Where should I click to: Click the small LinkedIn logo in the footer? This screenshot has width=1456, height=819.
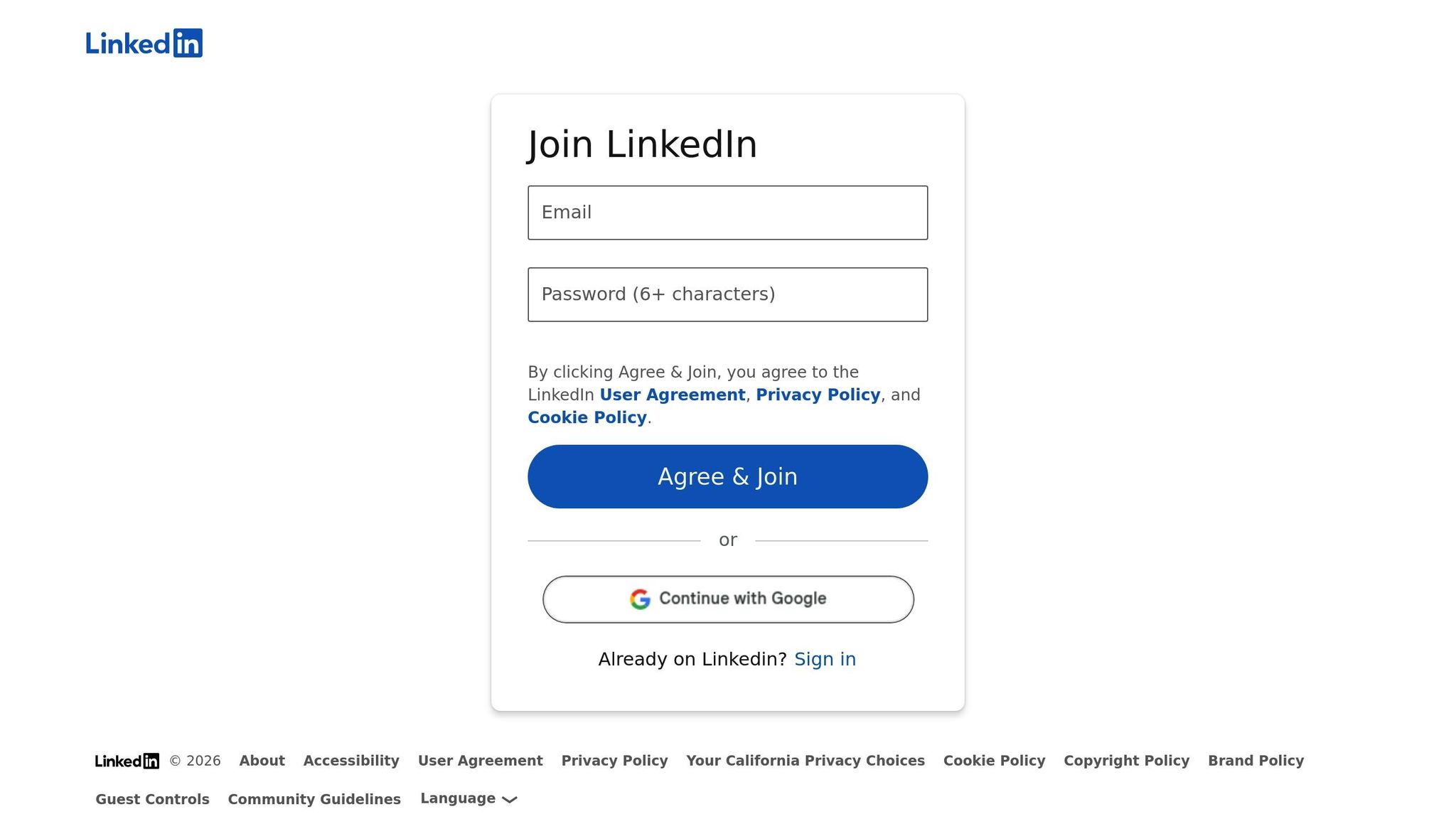[x=127, y=761]
